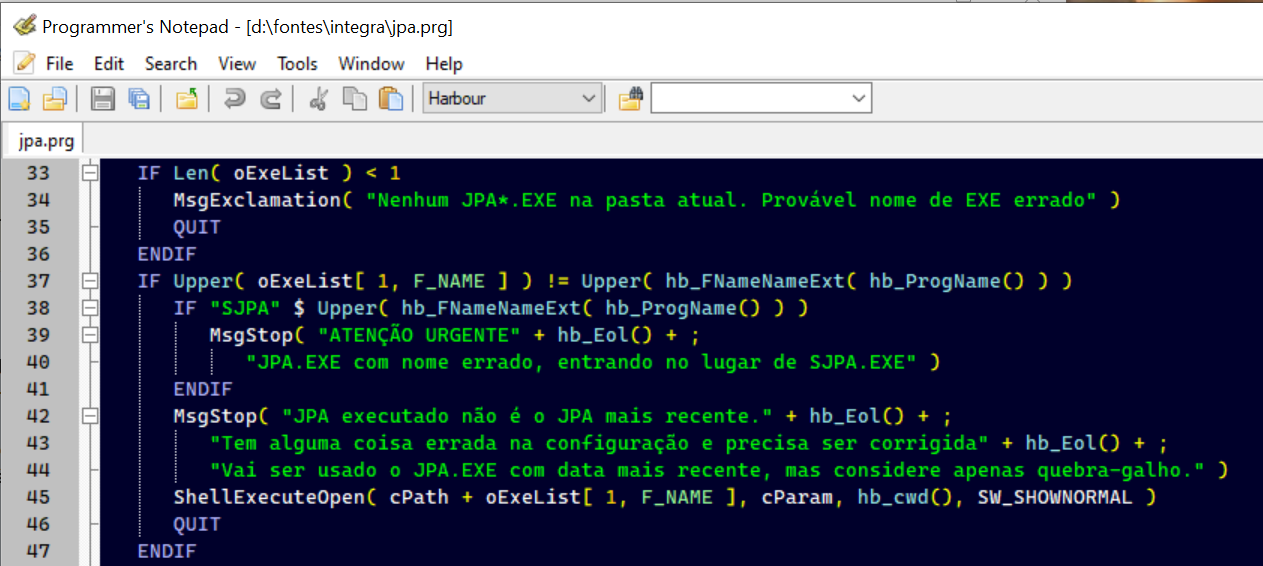Click line number 40 in the margin

click(38, 362)
